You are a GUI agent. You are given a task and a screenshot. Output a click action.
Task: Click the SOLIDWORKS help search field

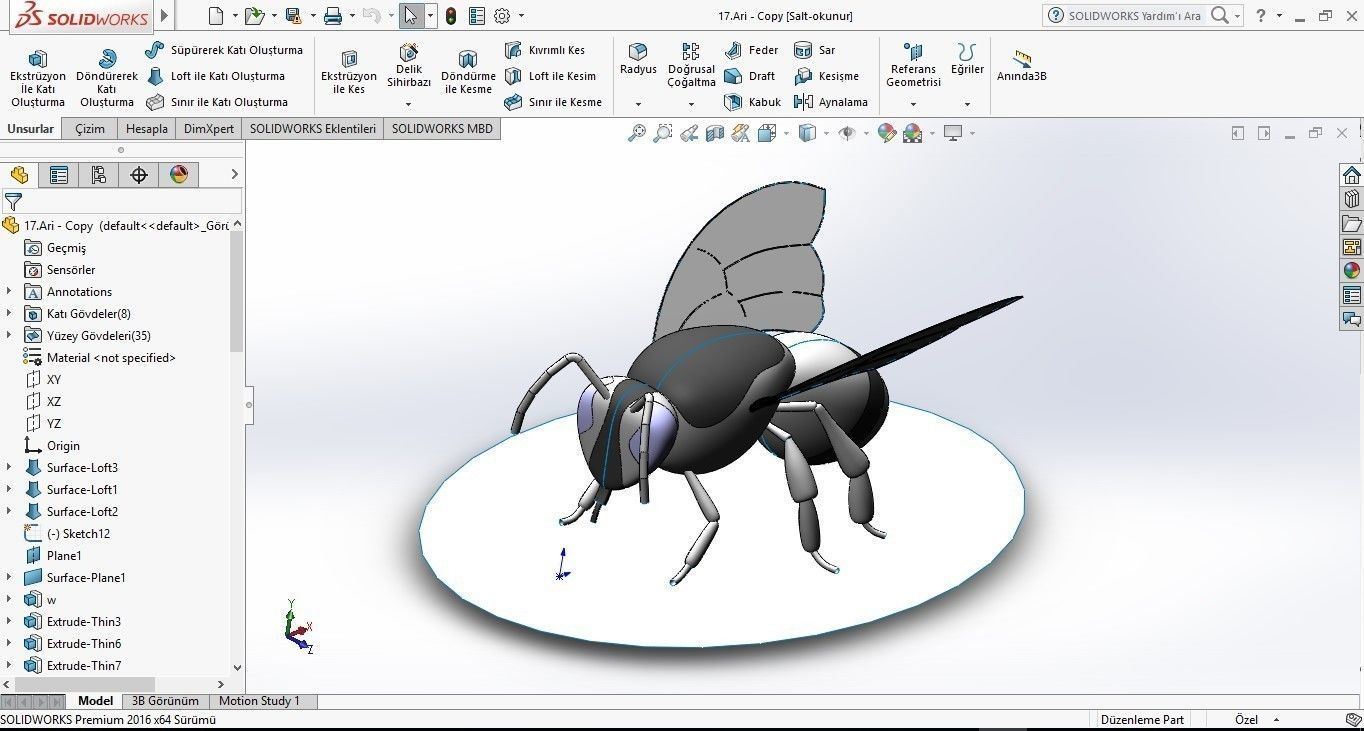point(1135,16)
